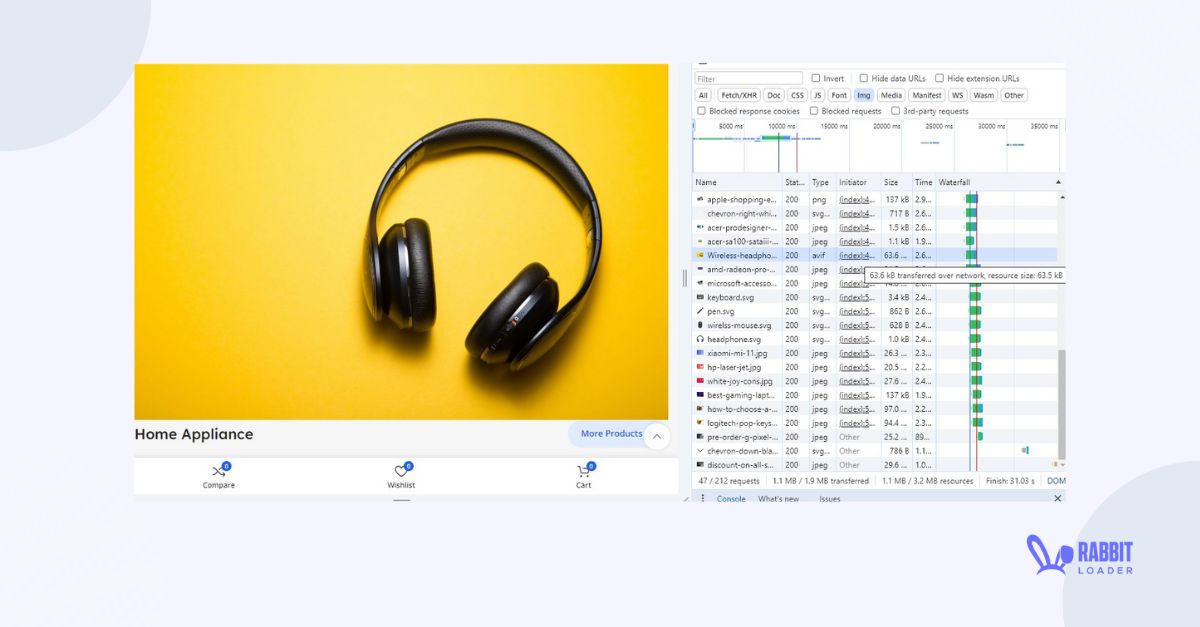Sort by the Waterfall column arrow
Image resolution: width=1200 pixels, height=627 pixels.
pyautogui.click(x=1058, y=182)
